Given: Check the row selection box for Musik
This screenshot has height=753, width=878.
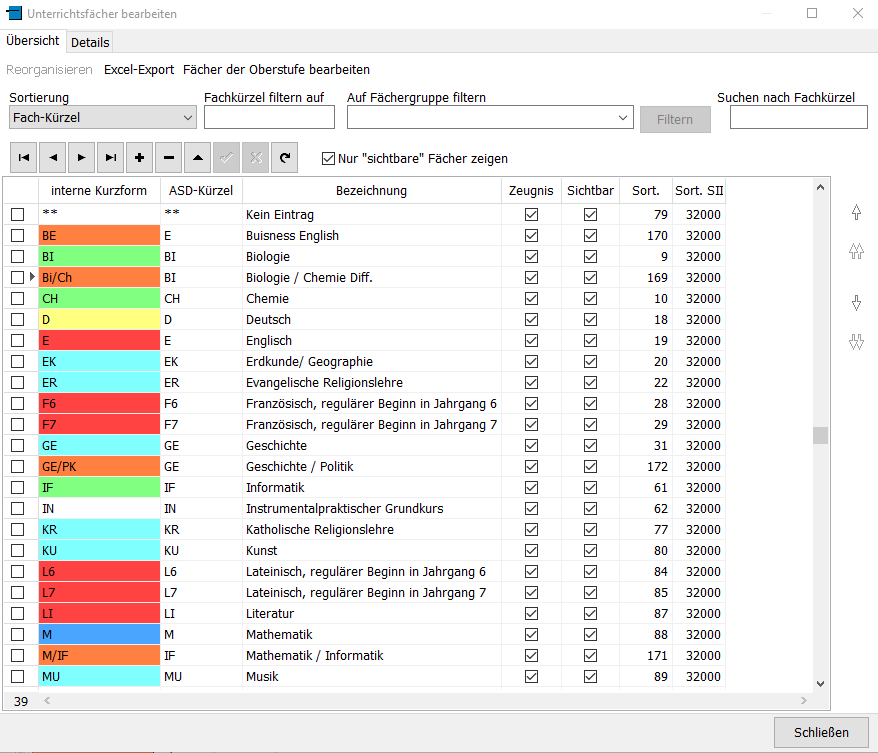Looking at the screenshot, I should click(x=18, y=676).
